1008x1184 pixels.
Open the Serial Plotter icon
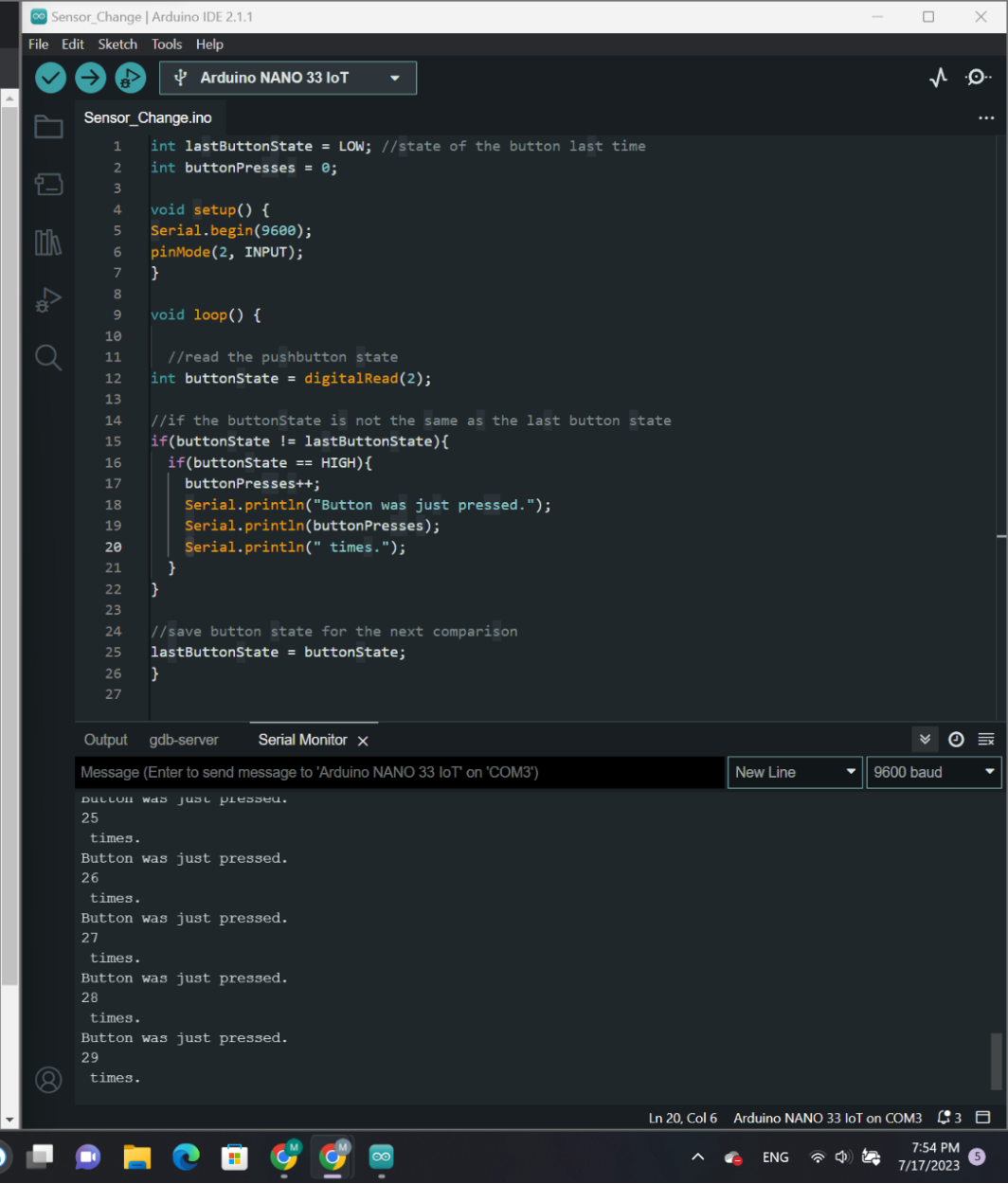938,78
